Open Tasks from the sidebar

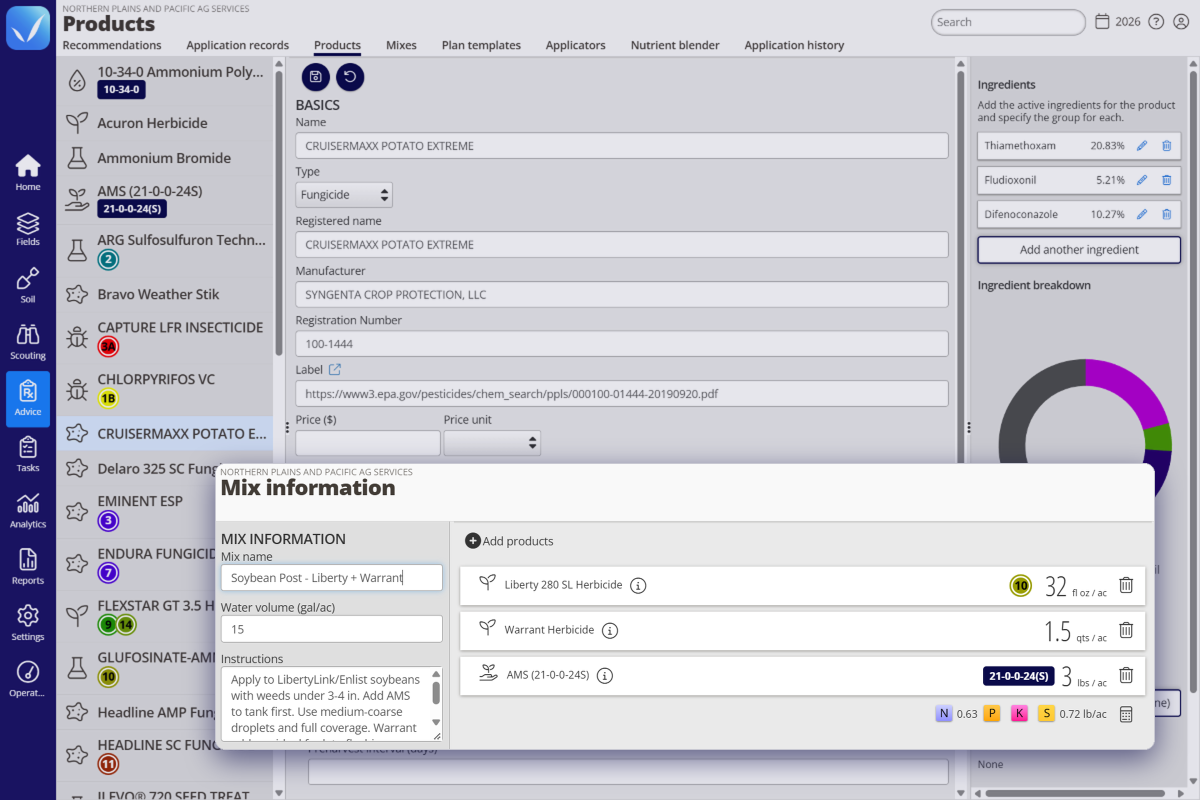click(28, 454)
